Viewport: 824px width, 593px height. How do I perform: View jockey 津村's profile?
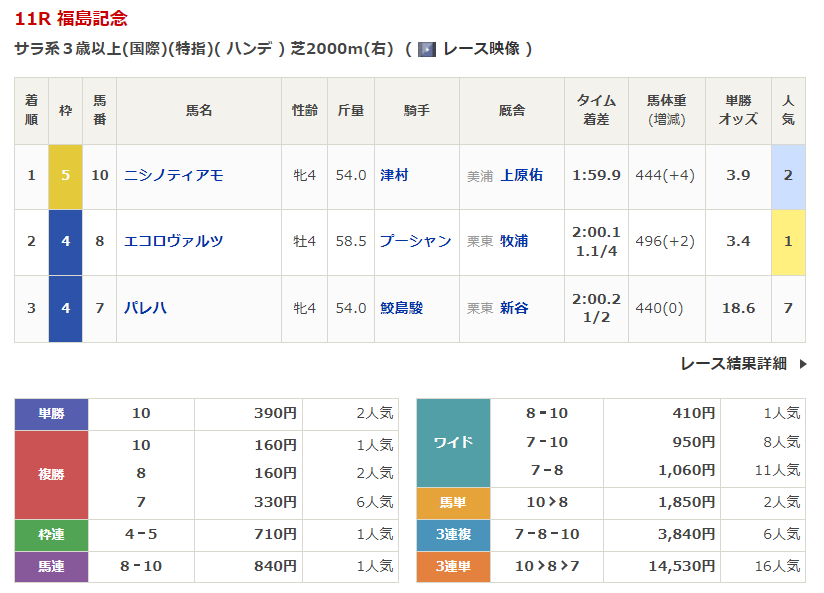coord(394,175)
